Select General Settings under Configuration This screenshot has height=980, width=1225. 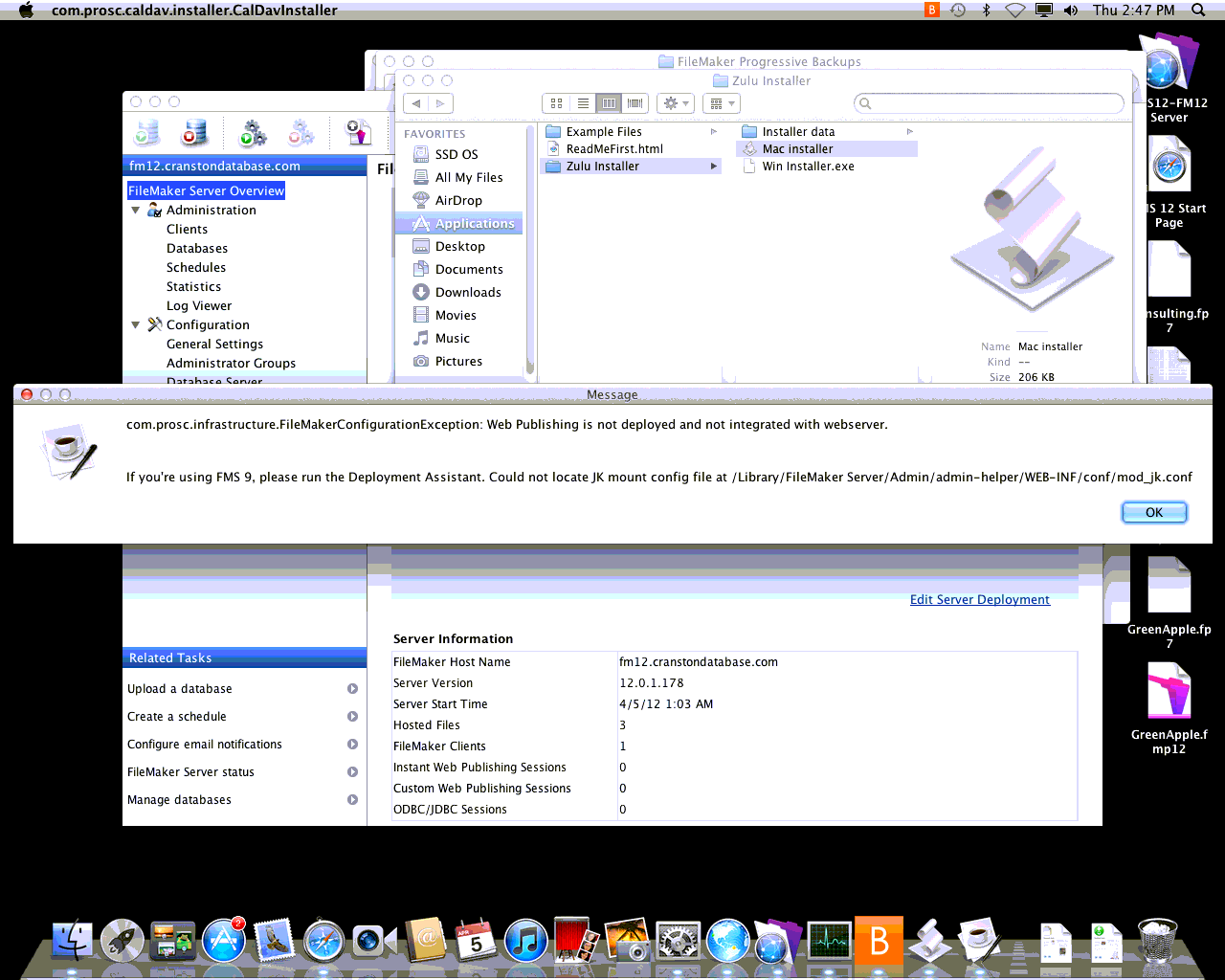coord(214,345)
